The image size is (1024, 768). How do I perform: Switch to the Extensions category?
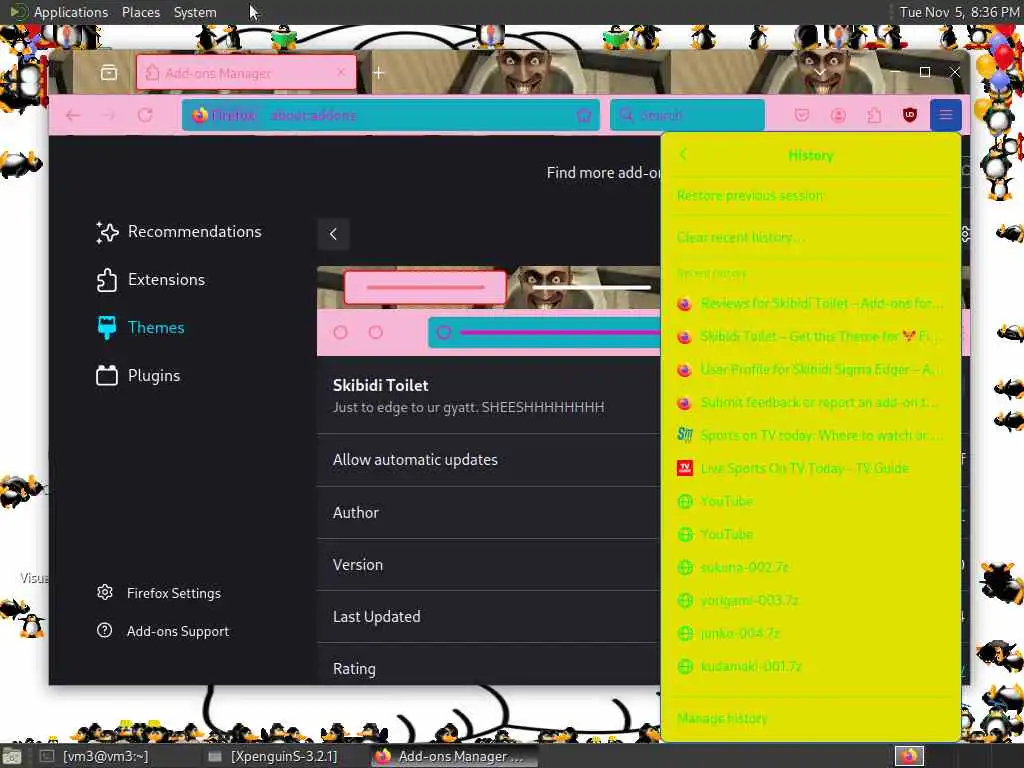pos(150,280)
